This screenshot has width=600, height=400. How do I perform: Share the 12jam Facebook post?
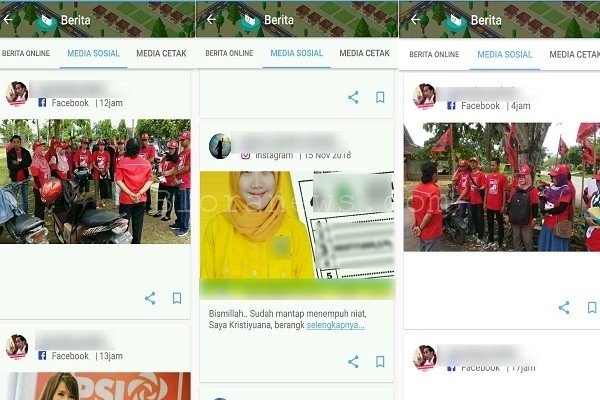point(150,298)
